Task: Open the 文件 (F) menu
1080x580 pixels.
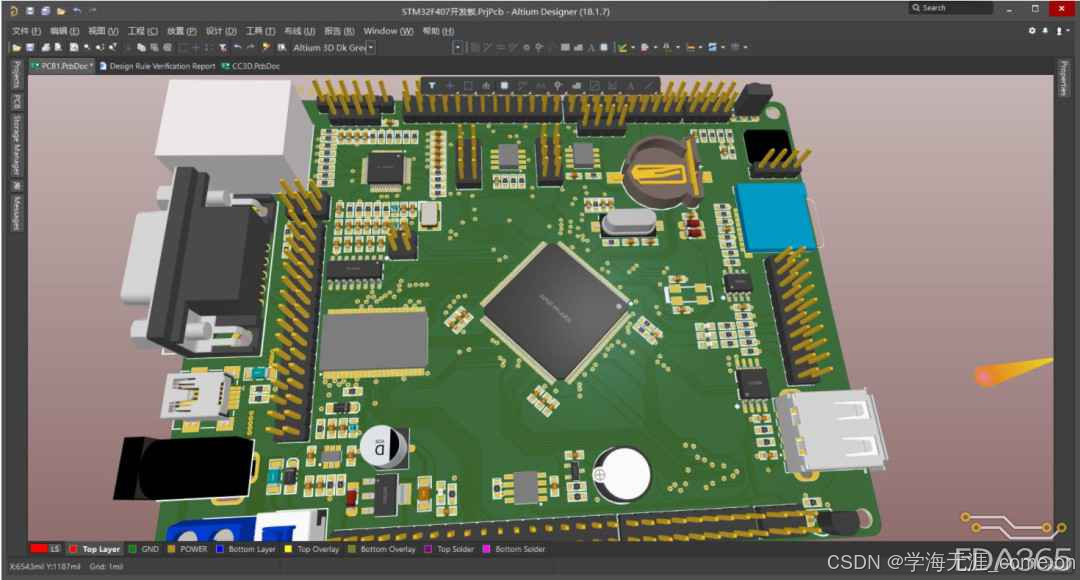Action: [x=26, y=31]
